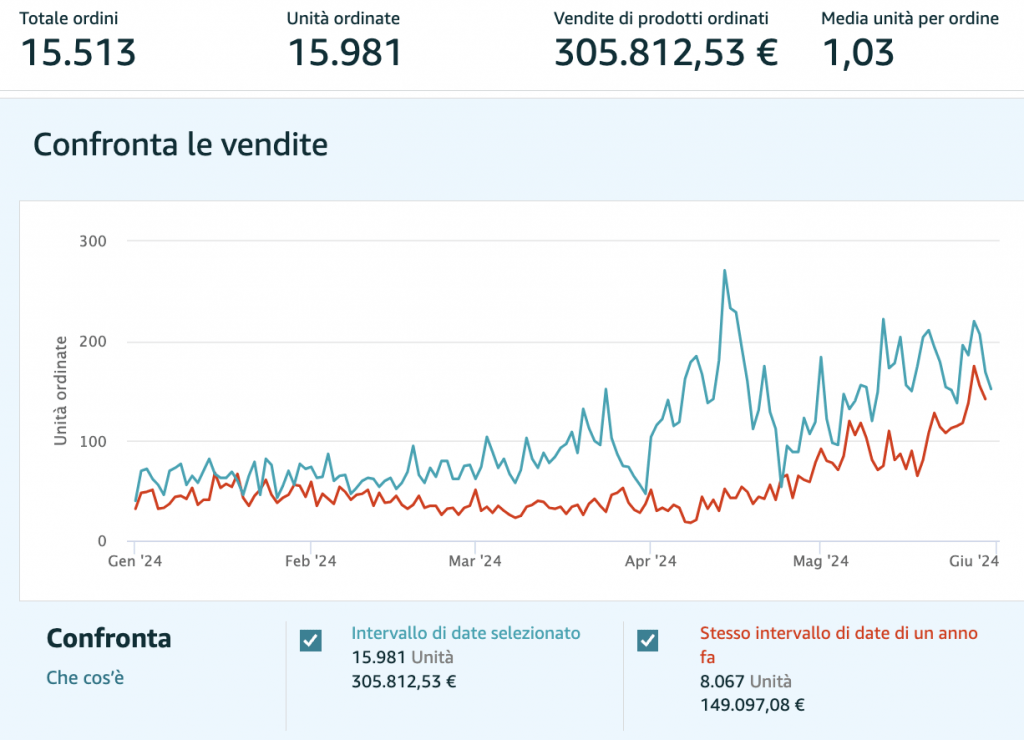Click the teal 'Intervallo di date selezionato' legend label

pyautogui.click(x=465, y=633)
